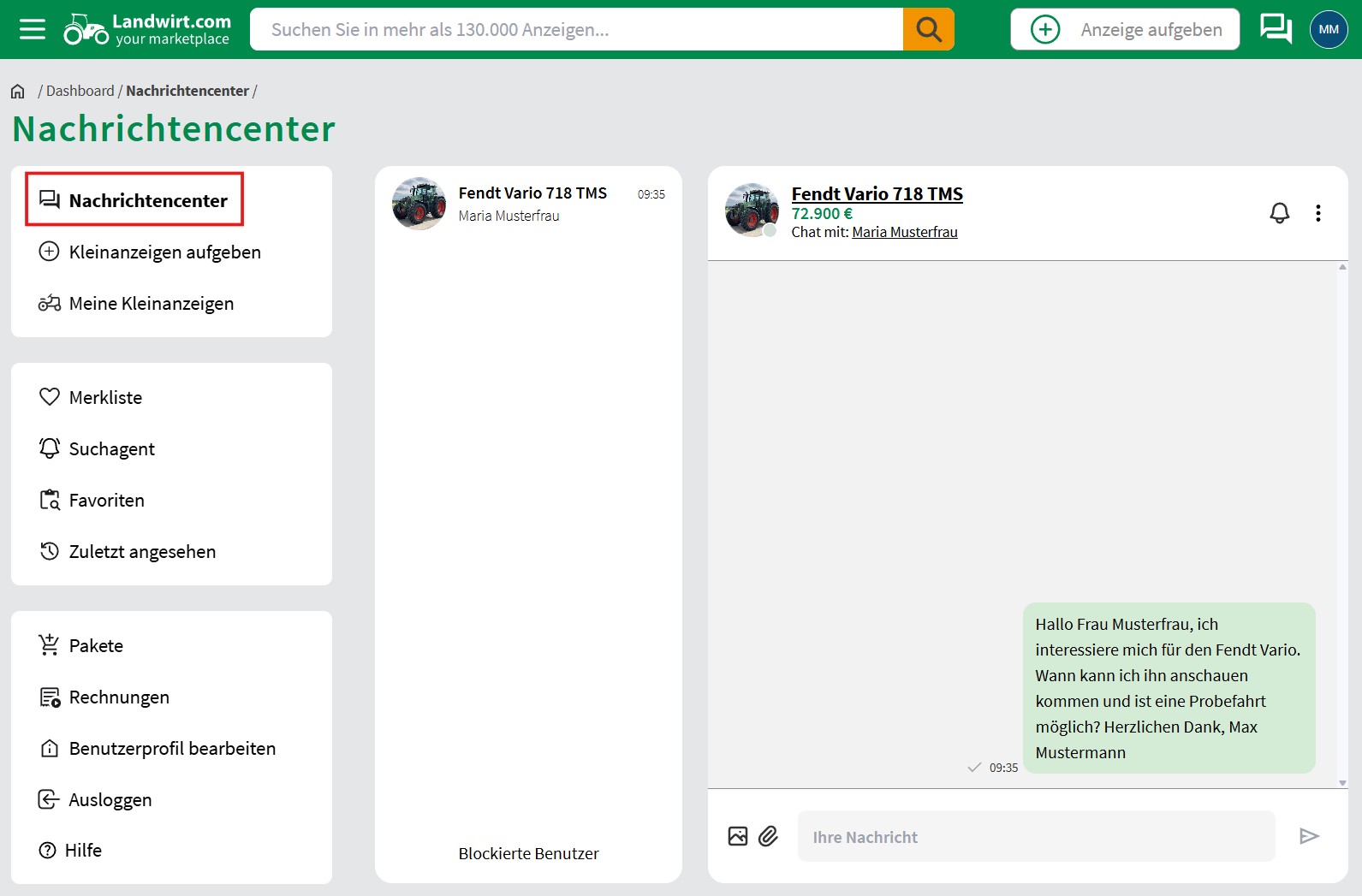Click Ausloggen in the sidebar

[x=110, y=799]
